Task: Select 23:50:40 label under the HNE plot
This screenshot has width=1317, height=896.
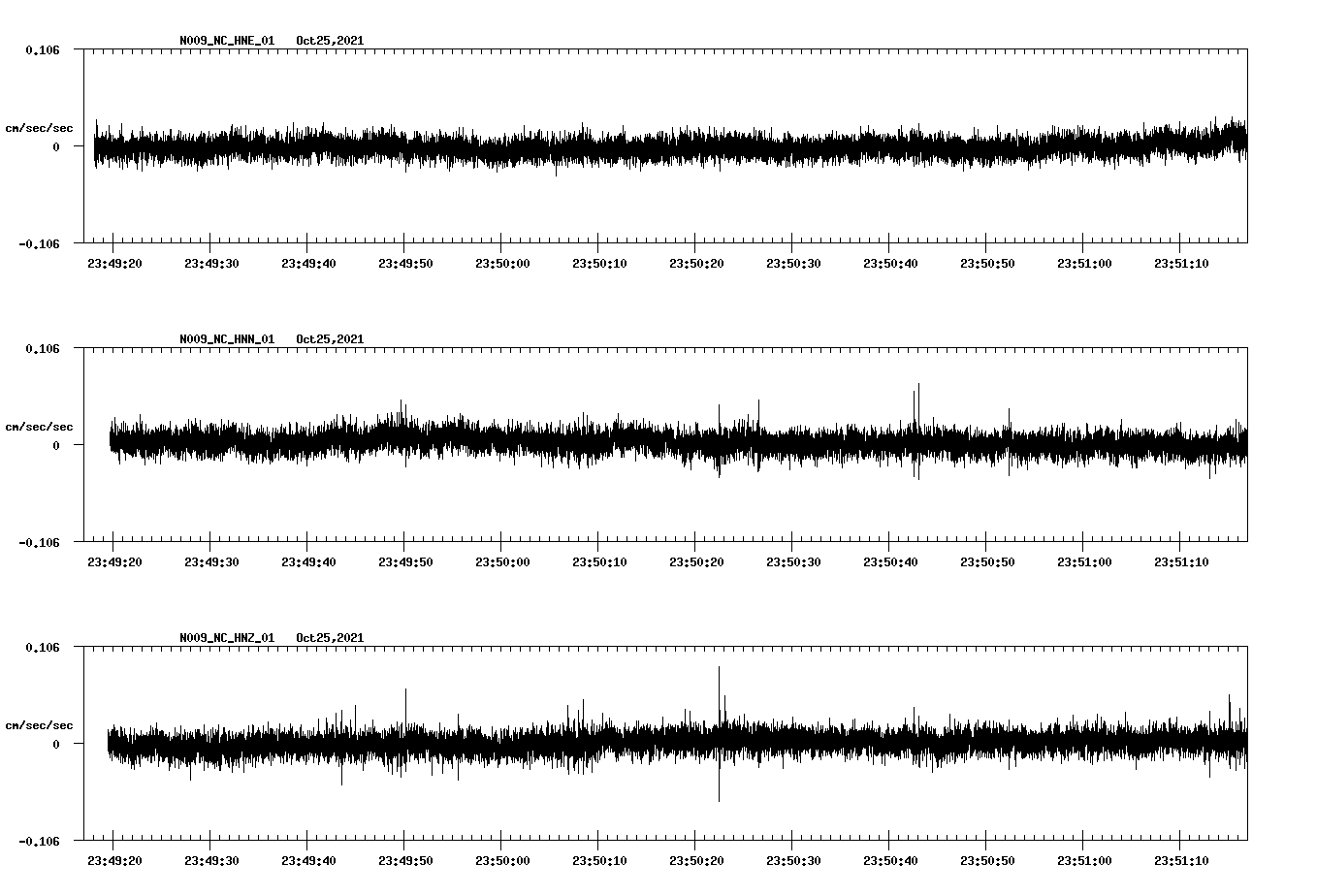Action: click(890, 264)
